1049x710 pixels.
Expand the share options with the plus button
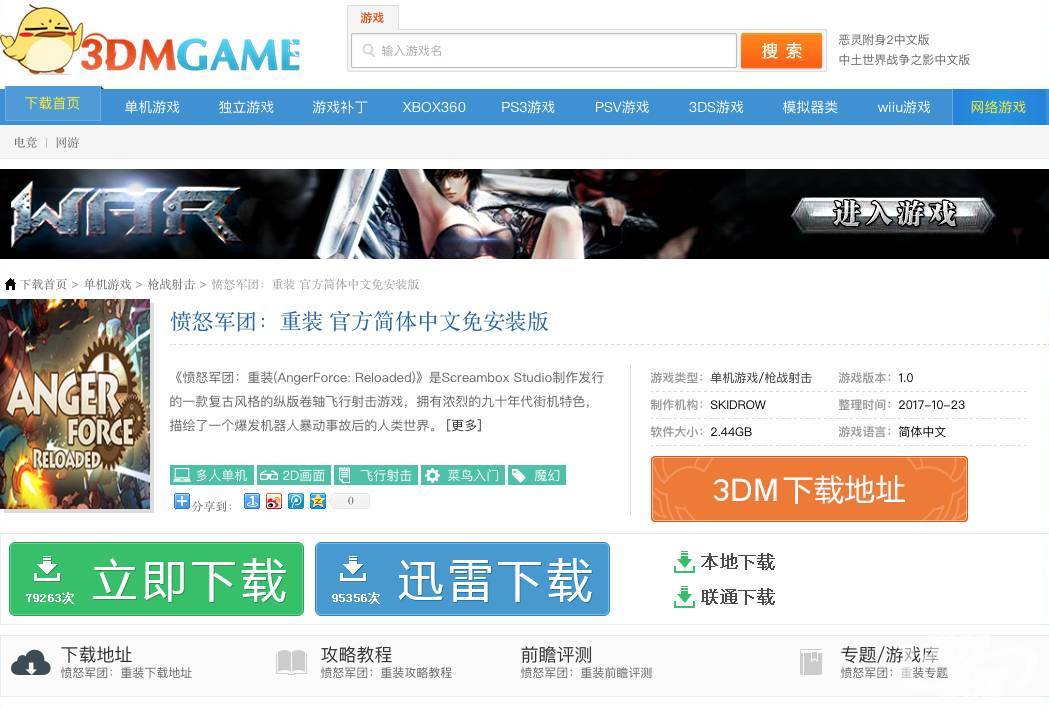(x=180, y=501)
